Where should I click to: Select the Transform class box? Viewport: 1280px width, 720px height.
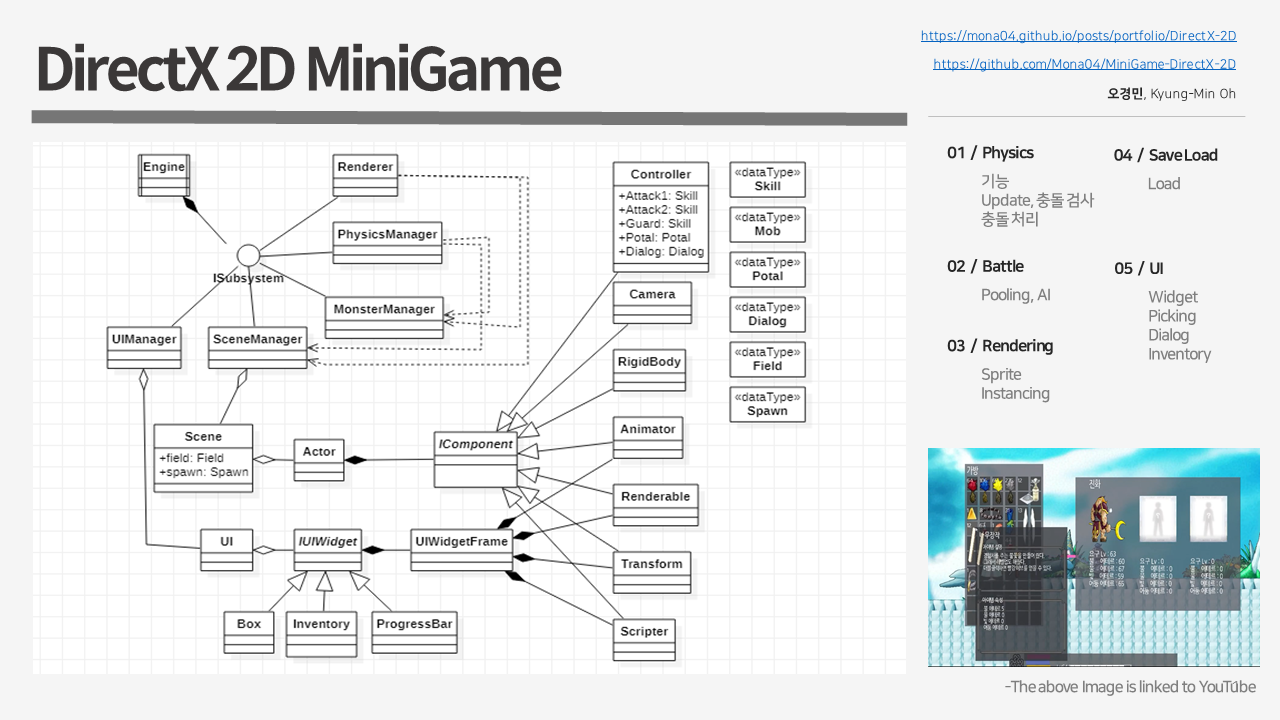coord(651,572)
